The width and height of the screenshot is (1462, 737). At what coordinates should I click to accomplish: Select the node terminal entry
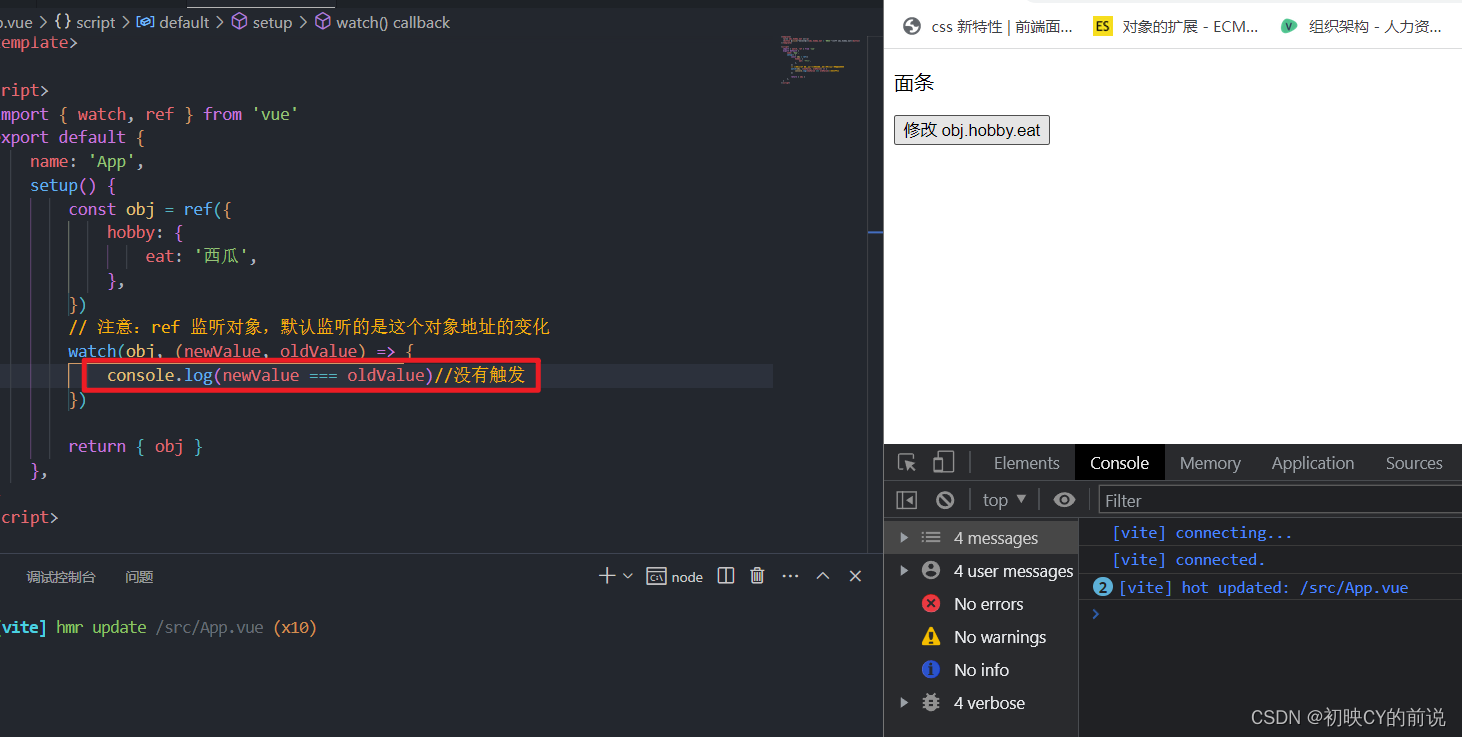[675, 577]
